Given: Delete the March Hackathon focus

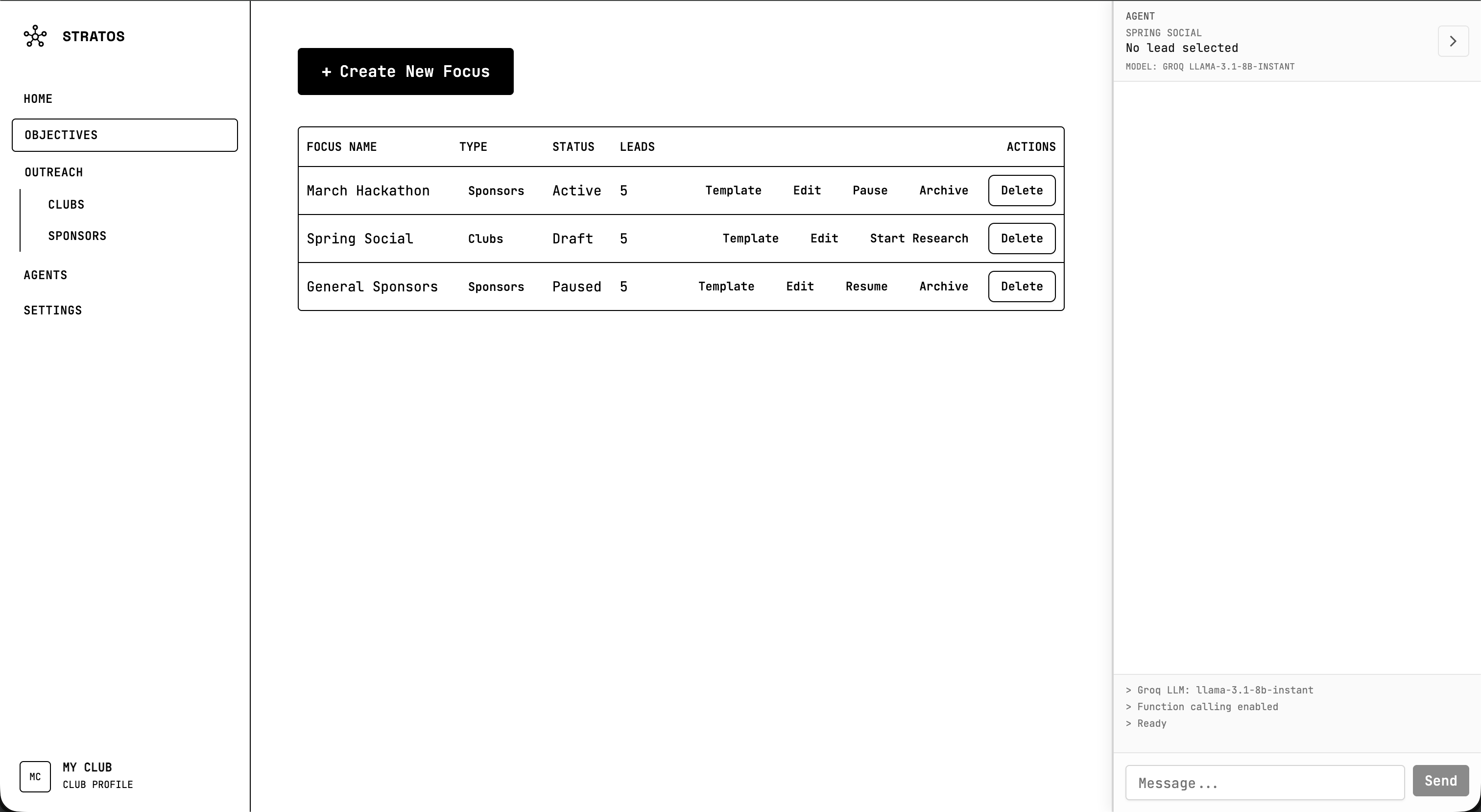Looking at the screenshot, I should (x=1021, y=191).
